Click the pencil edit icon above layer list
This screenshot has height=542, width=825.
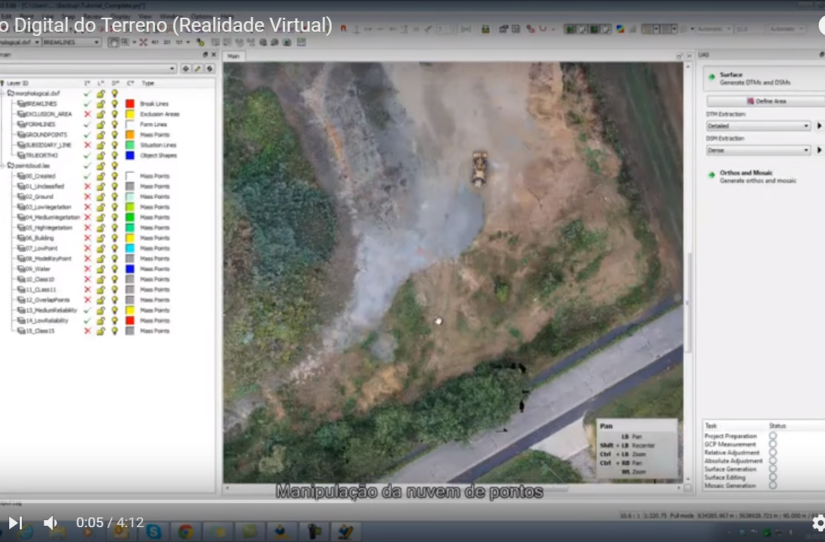[198, 69]
